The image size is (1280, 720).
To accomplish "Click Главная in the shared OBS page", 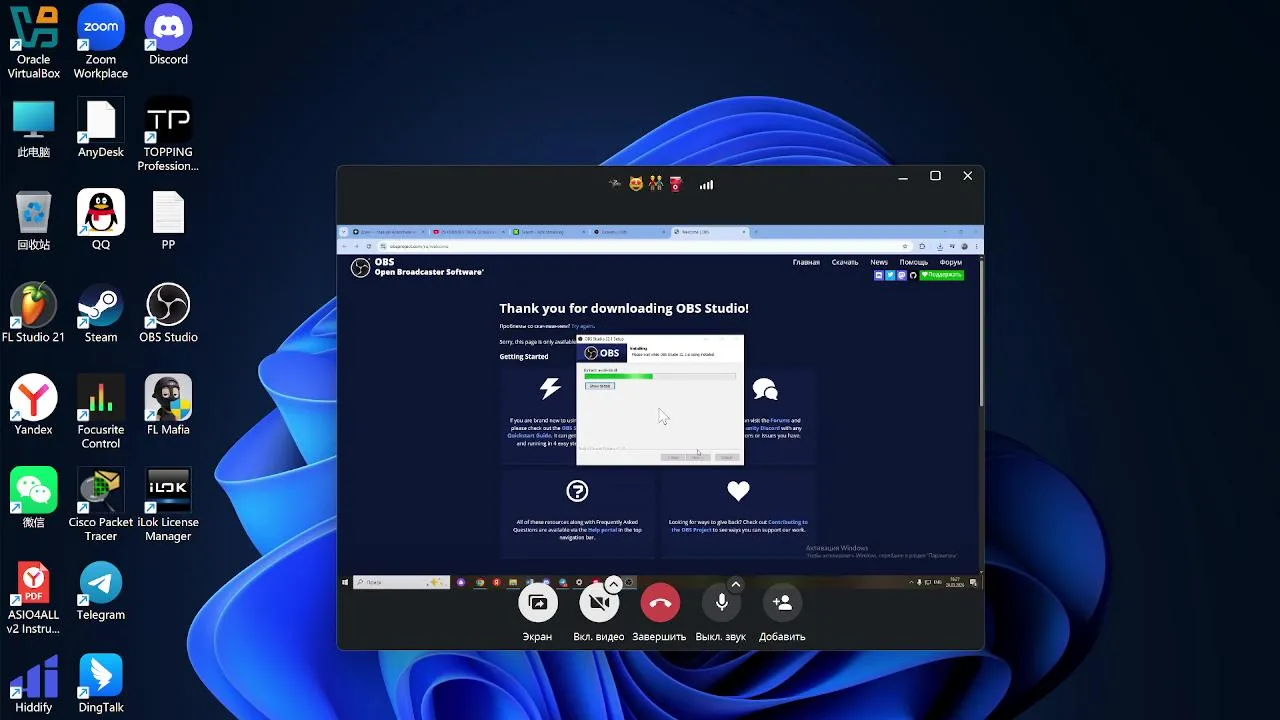I will 806,262.
